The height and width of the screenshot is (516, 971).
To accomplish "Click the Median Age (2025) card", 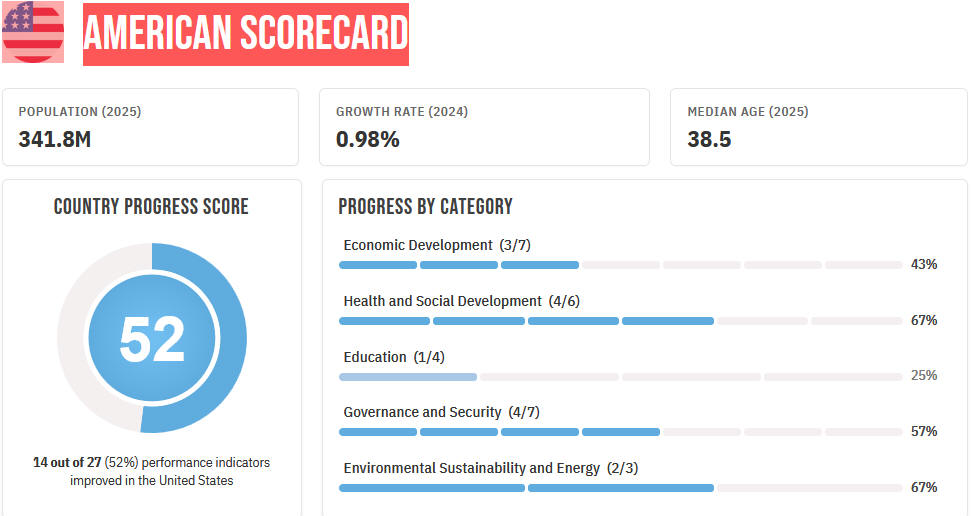I will pos(819,127).
